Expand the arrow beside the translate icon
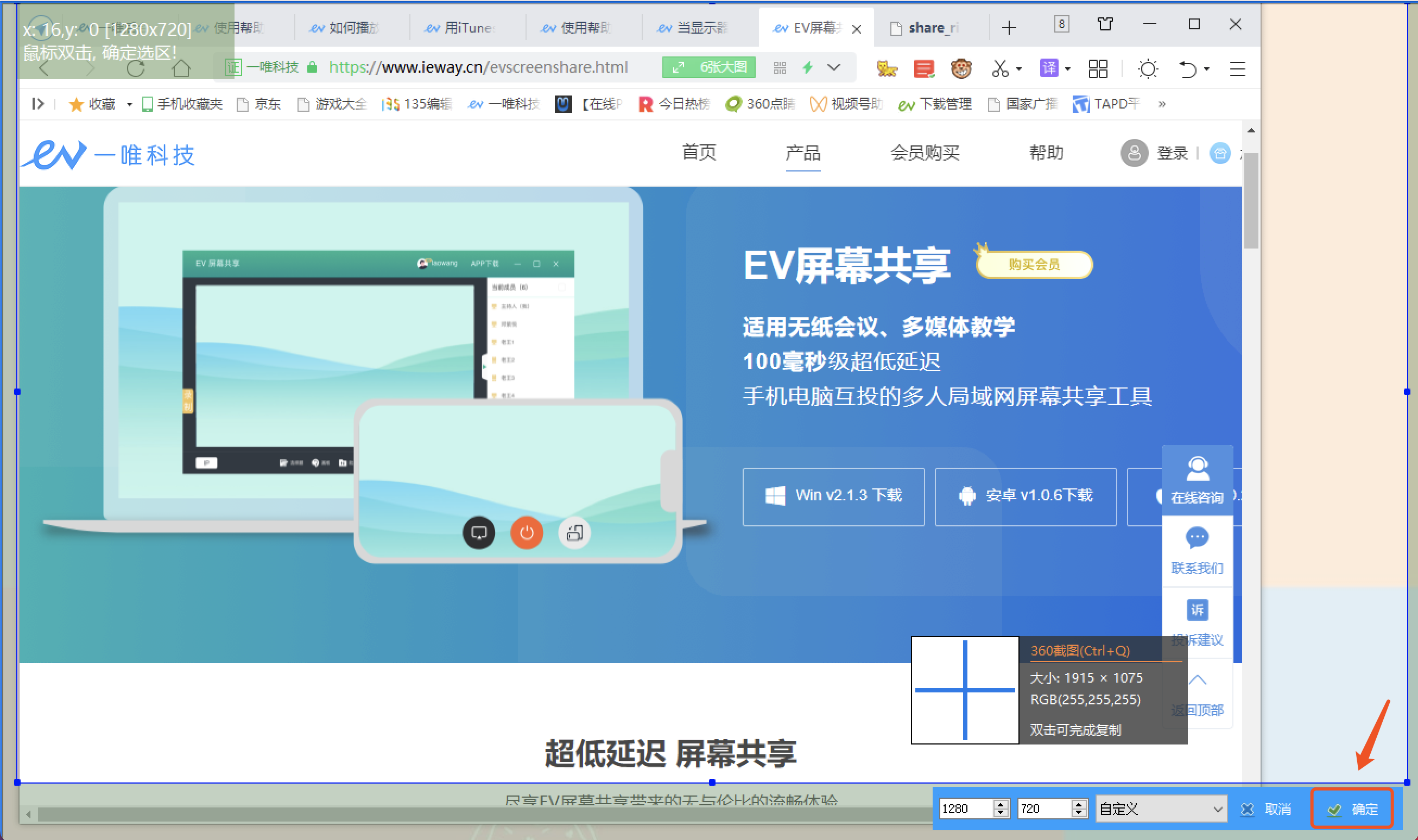Viewport: 1418px width, 840px height. coord(1067,68)
